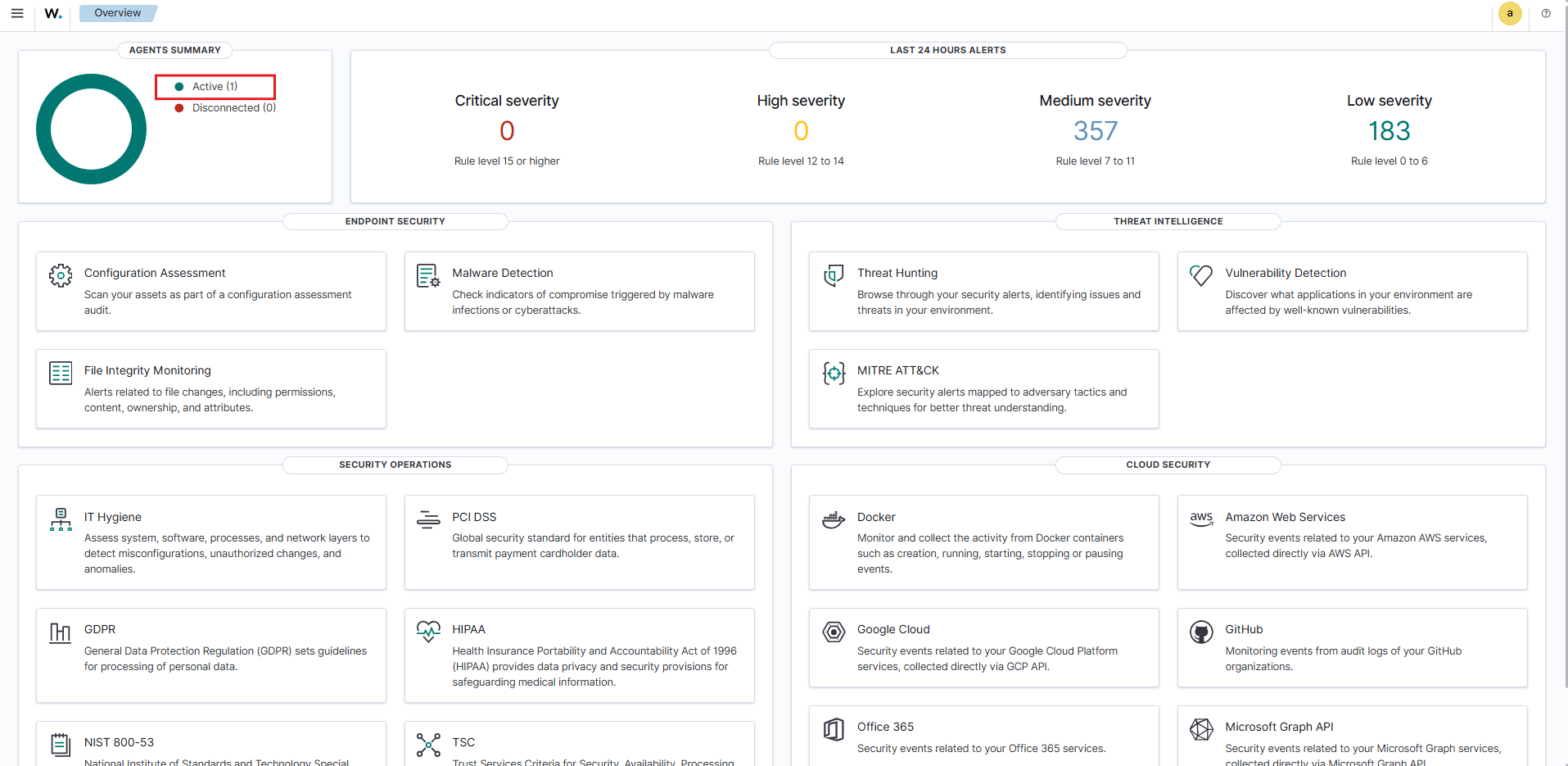1568x766 pixels.
Task: Open the Amazon Web Services card
Action: pyautogui.click(x=1352, y=542)
